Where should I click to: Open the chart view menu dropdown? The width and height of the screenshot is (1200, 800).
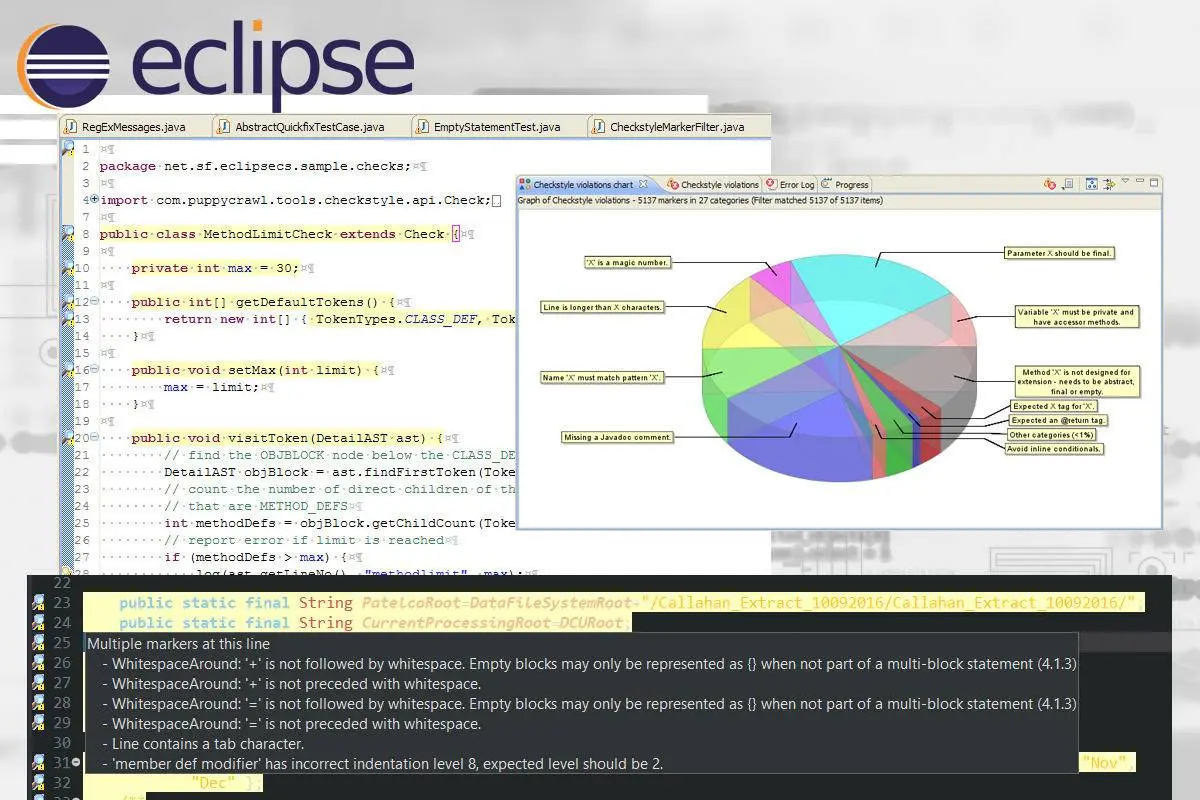tap(1125, 182)
